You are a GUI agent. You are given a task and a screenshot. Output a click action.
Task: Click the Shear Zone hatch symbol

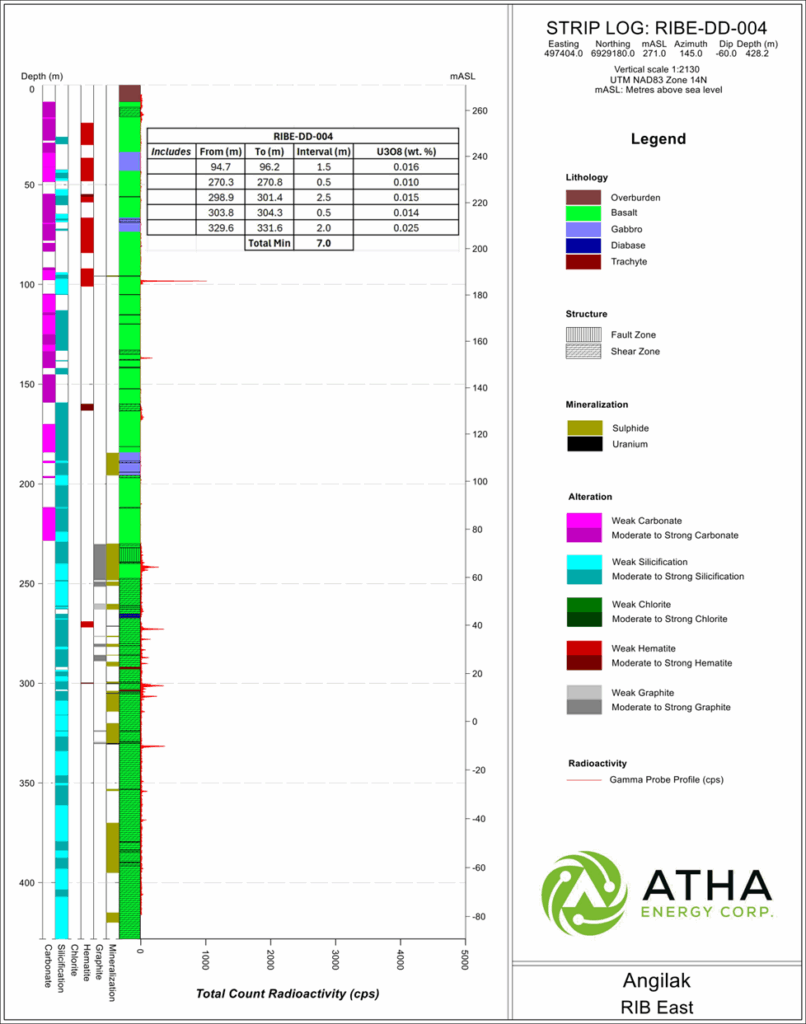(x=584, y=351)
